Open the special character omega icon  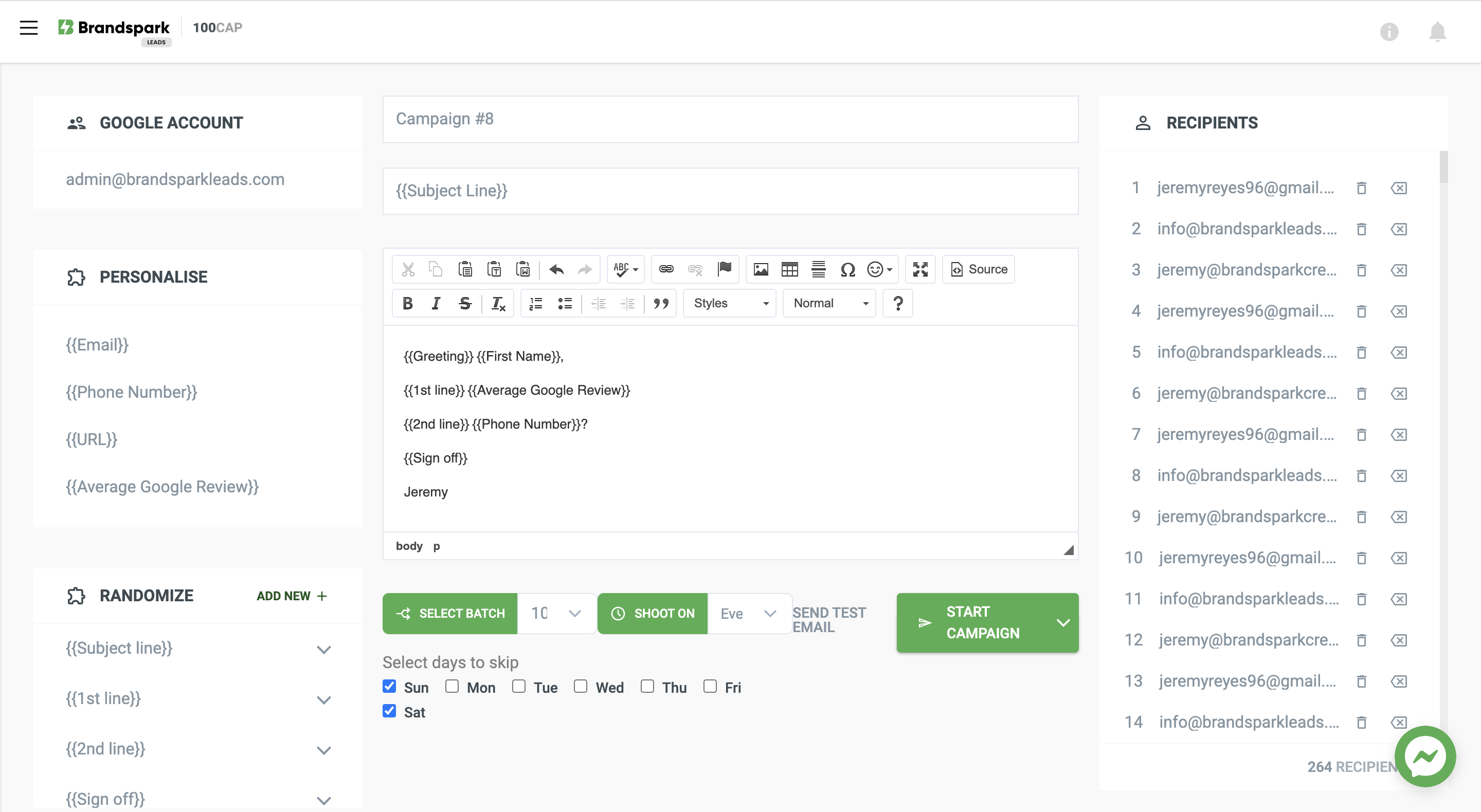847,269
